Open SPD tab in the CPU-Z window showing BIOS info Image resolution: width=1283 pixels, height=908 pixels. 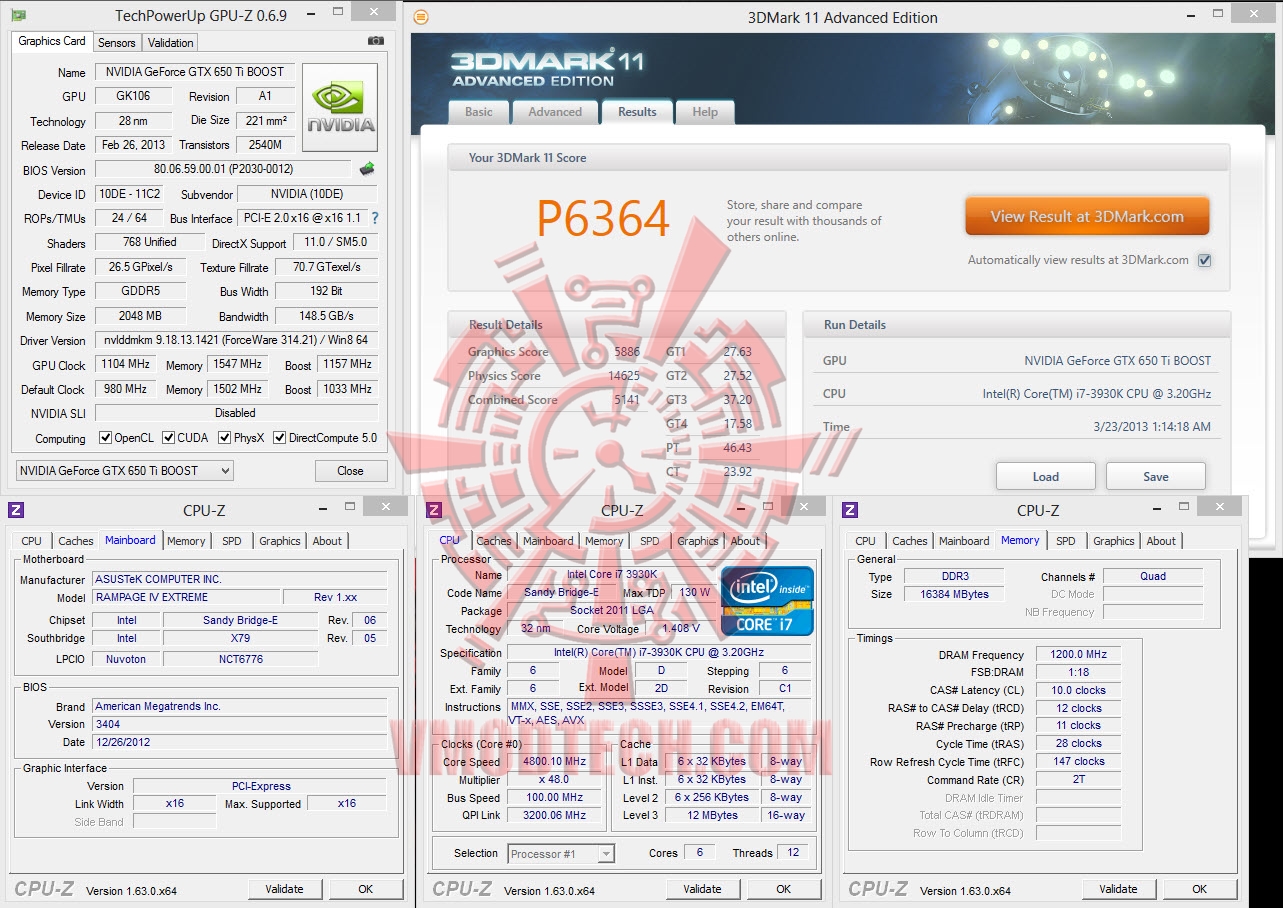232,541
